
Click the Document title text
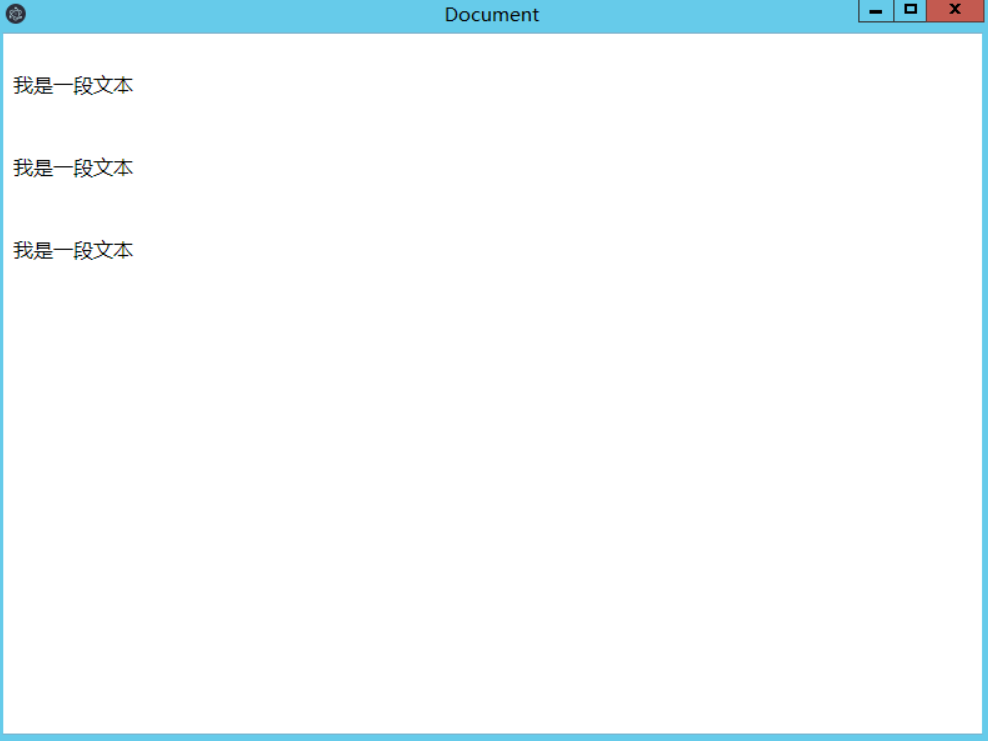(x=491, y=14)
